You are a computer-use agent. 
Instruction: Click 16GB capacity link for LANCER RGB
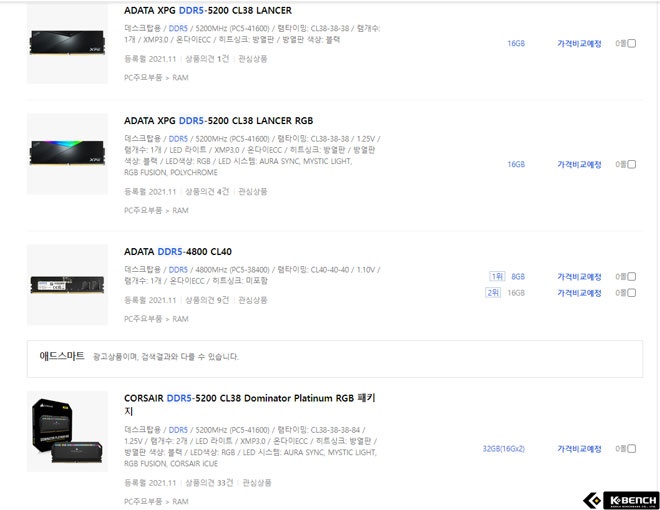(x=516, y=165)
